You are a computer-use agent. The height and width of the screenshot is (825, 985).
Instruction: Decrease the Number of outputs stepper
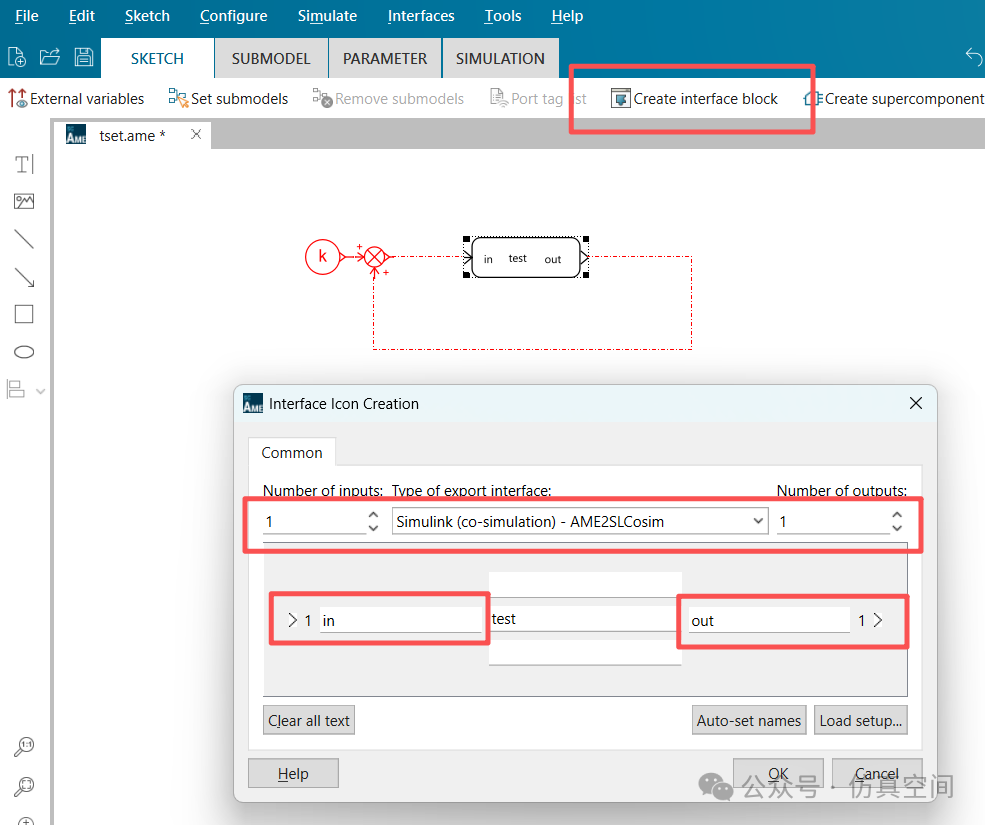click(x=897, y=528)
